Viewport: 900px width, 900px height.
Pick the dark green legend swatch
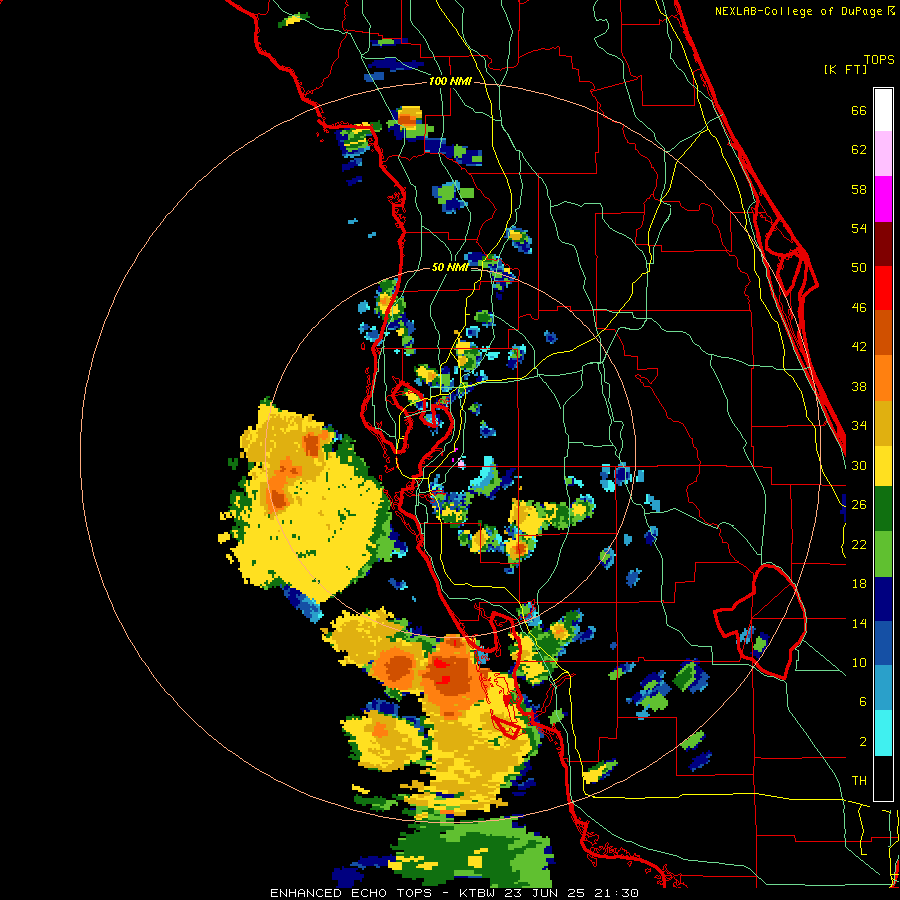pos(883,509)
